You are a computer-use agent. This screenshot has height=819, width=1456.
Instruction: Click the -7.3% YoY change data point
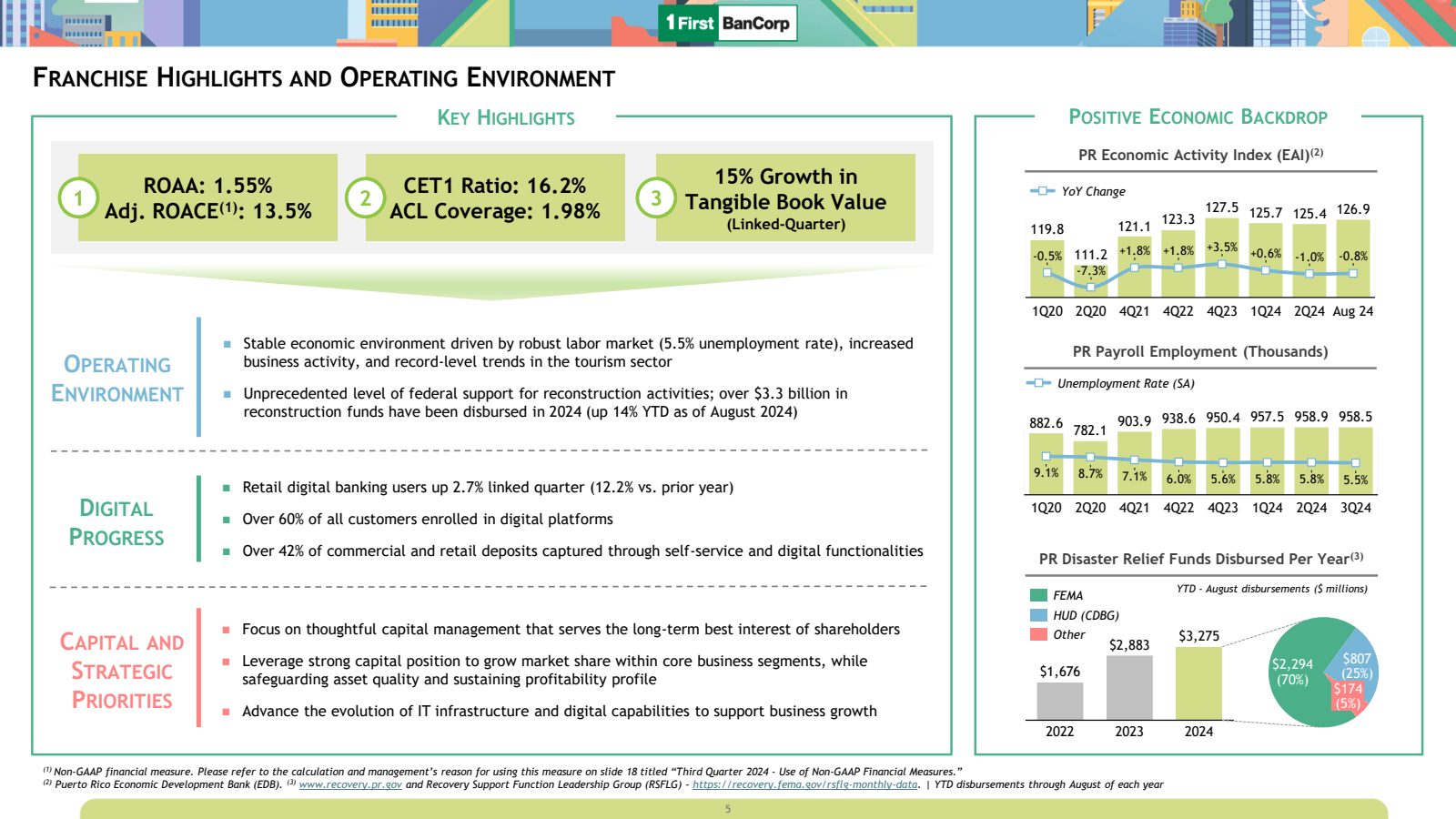(1090, 287)
